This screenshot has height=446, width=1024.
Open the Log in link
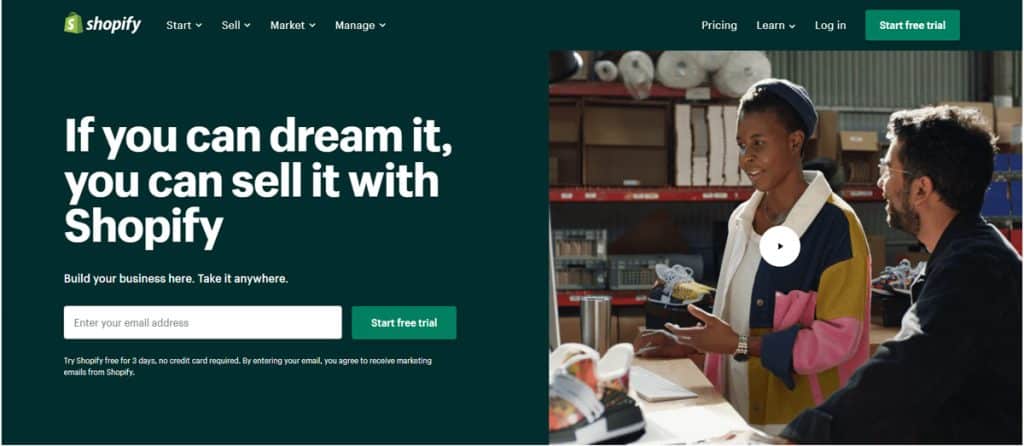point(830,25)
